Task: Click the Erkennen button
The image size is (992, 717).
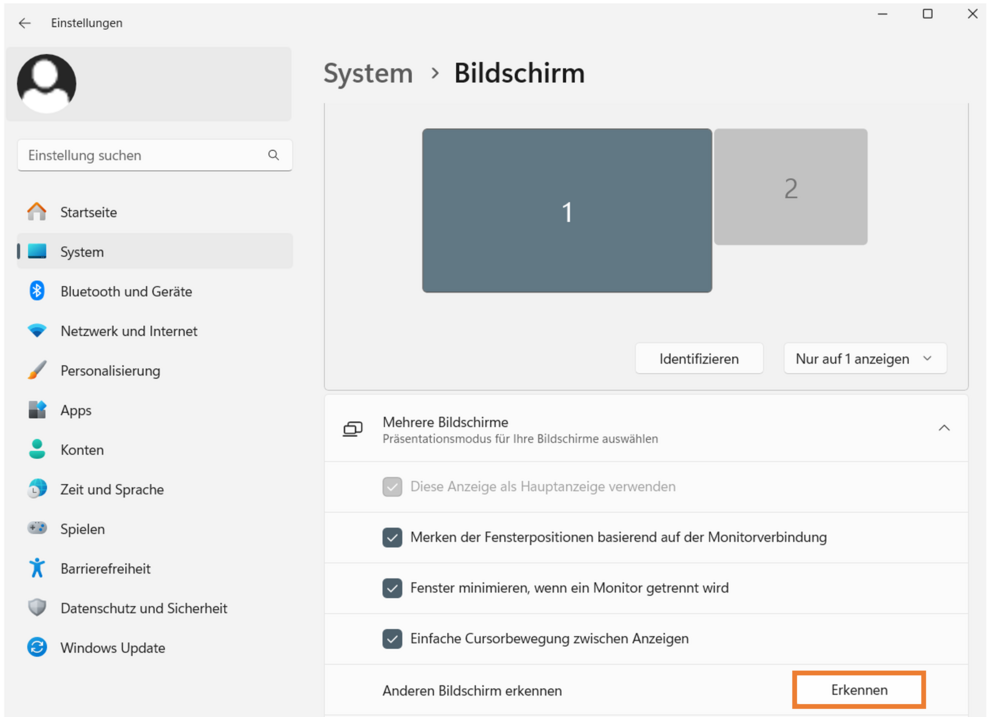Action: coord(859,690)
